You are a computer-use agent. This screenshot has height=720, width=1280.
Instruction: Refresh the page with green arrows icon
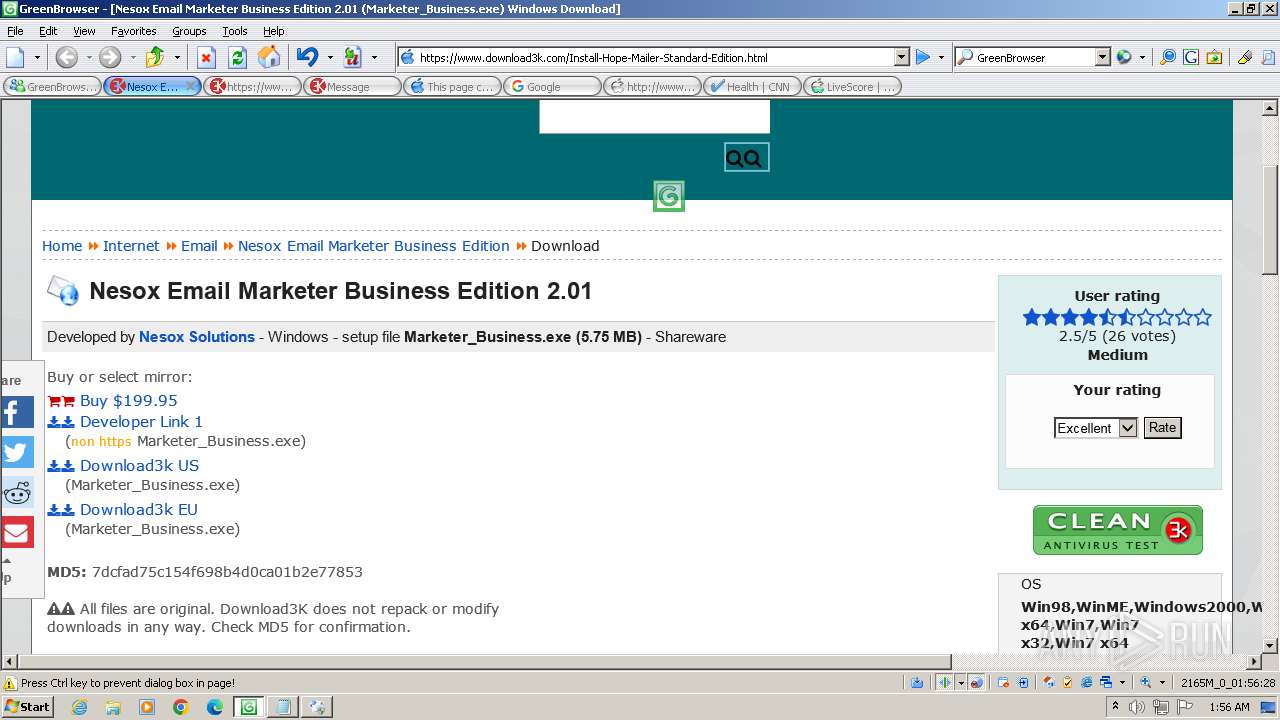(x=237, y=57)
